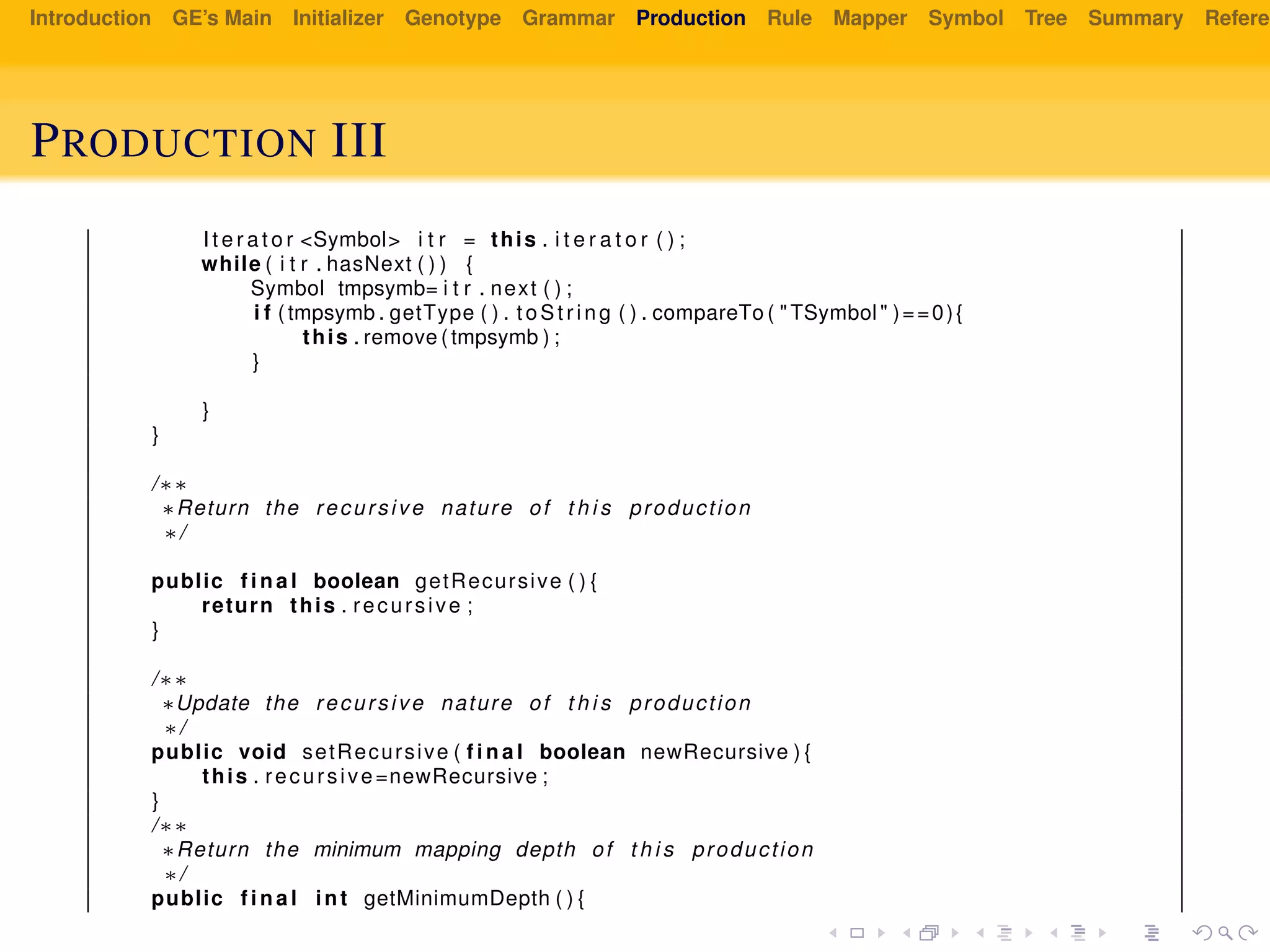1270x952 pixels.
Task: Go to the next slide using right arrow
Action: (881, 933)
